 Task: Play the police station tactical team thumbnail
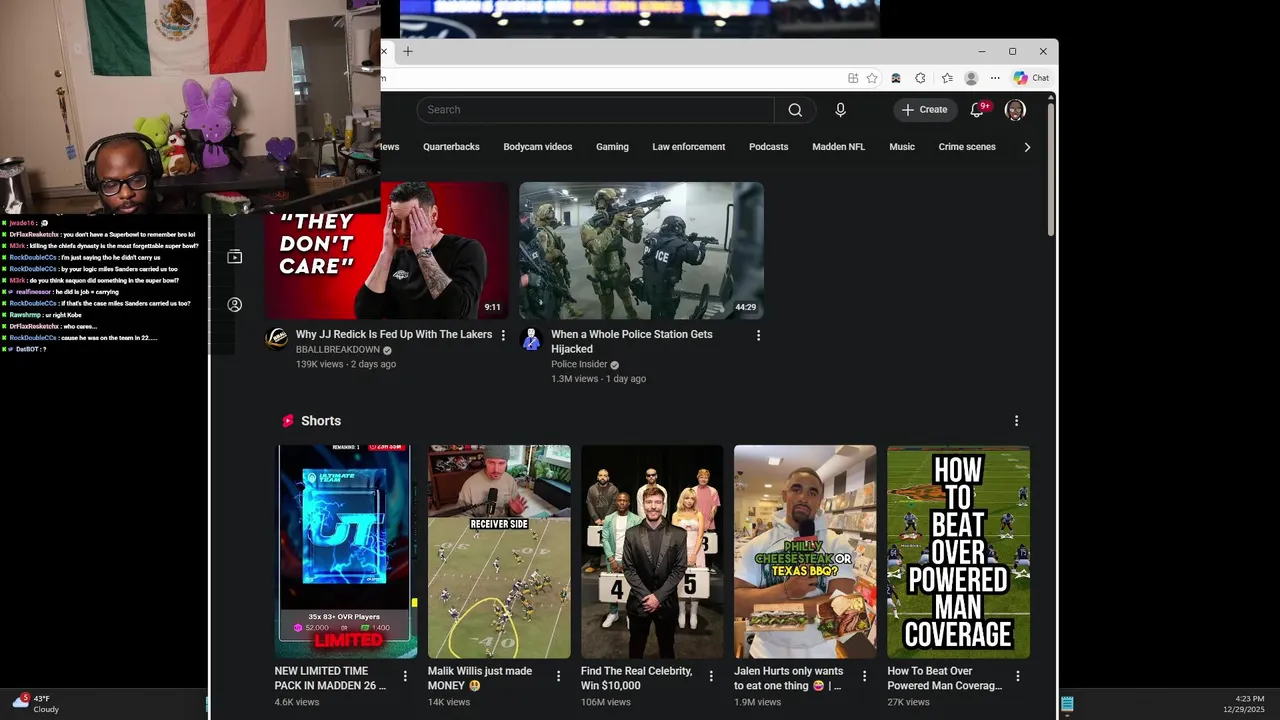[x=641, y=251]
